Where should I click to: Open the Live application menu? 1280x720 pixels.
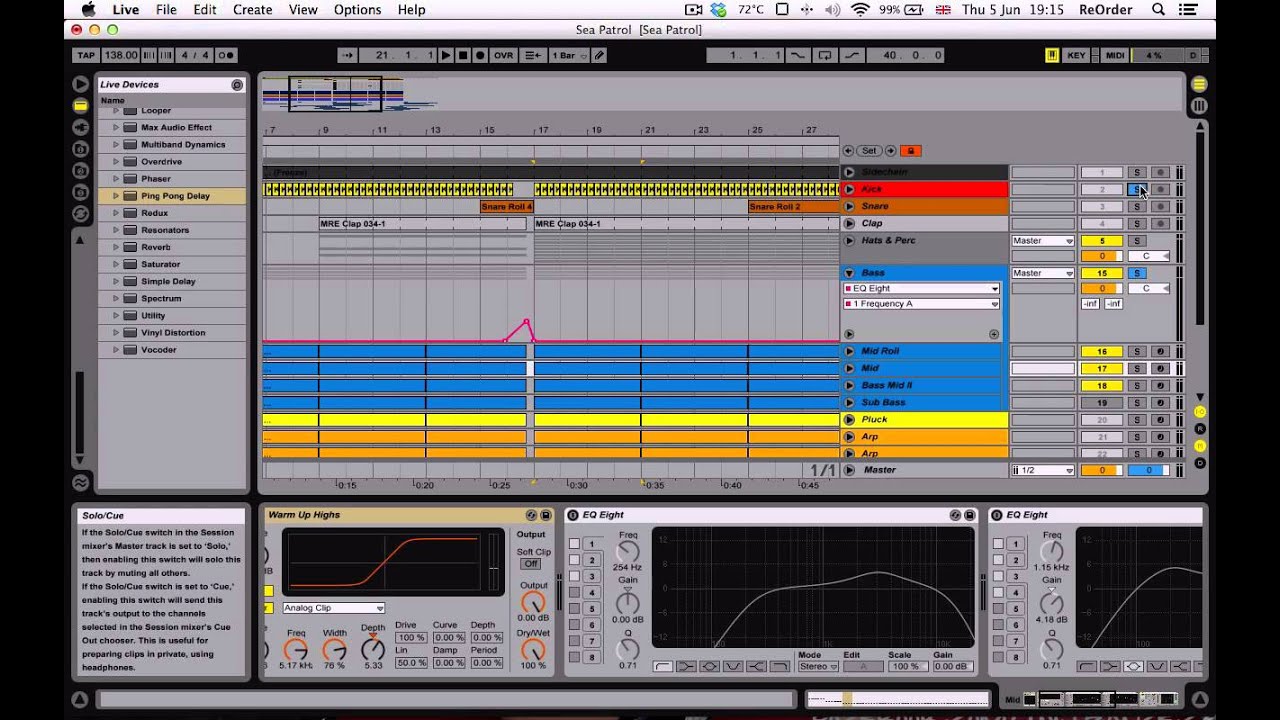(126, 10)
